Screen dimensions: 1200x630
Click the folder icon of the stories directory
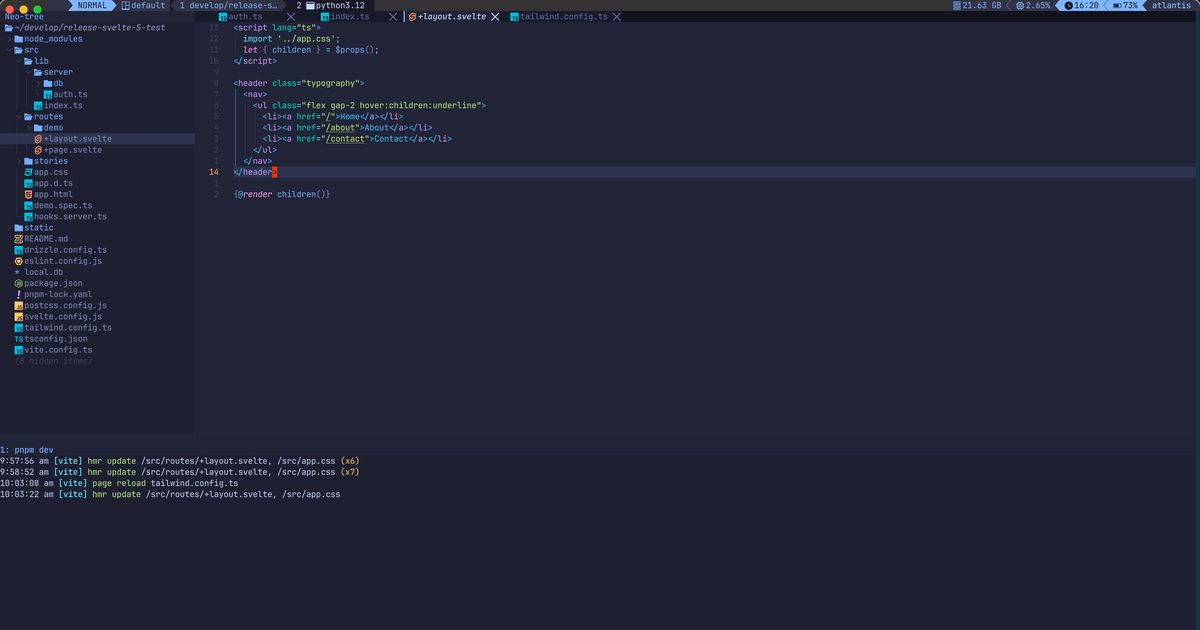coord(28,161)
